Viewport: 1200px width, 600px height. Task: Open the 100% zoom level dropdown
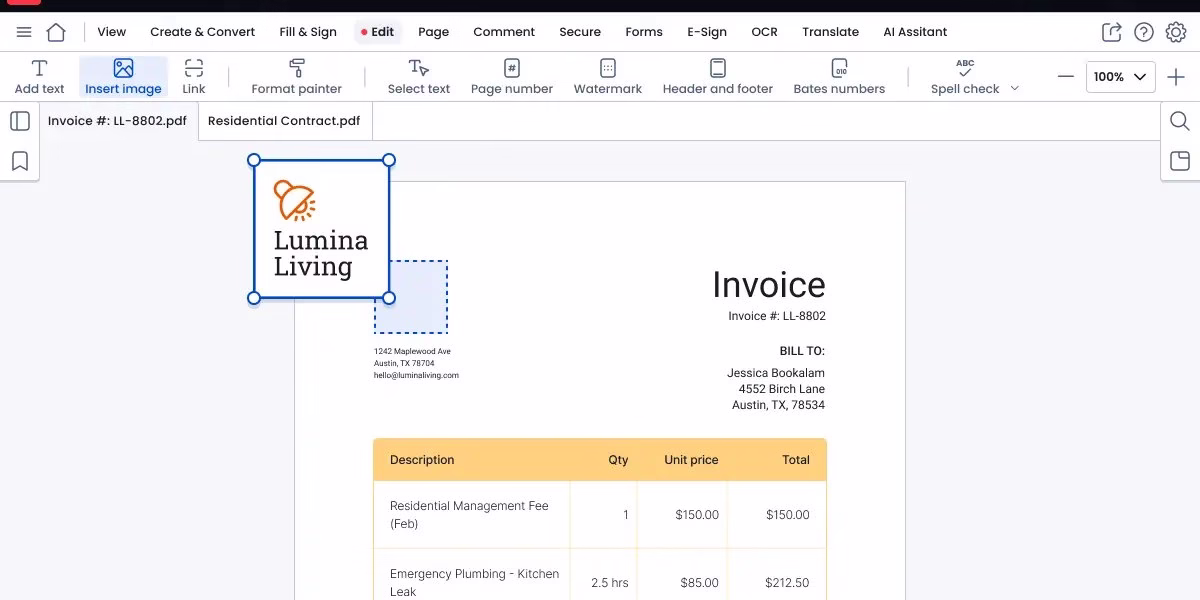[1121, 77]
